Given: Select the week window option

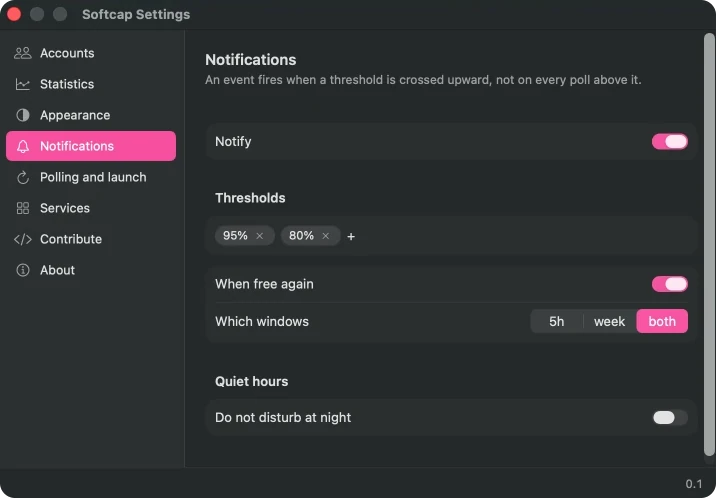Looking at the screenshot, I should point(609,321).
